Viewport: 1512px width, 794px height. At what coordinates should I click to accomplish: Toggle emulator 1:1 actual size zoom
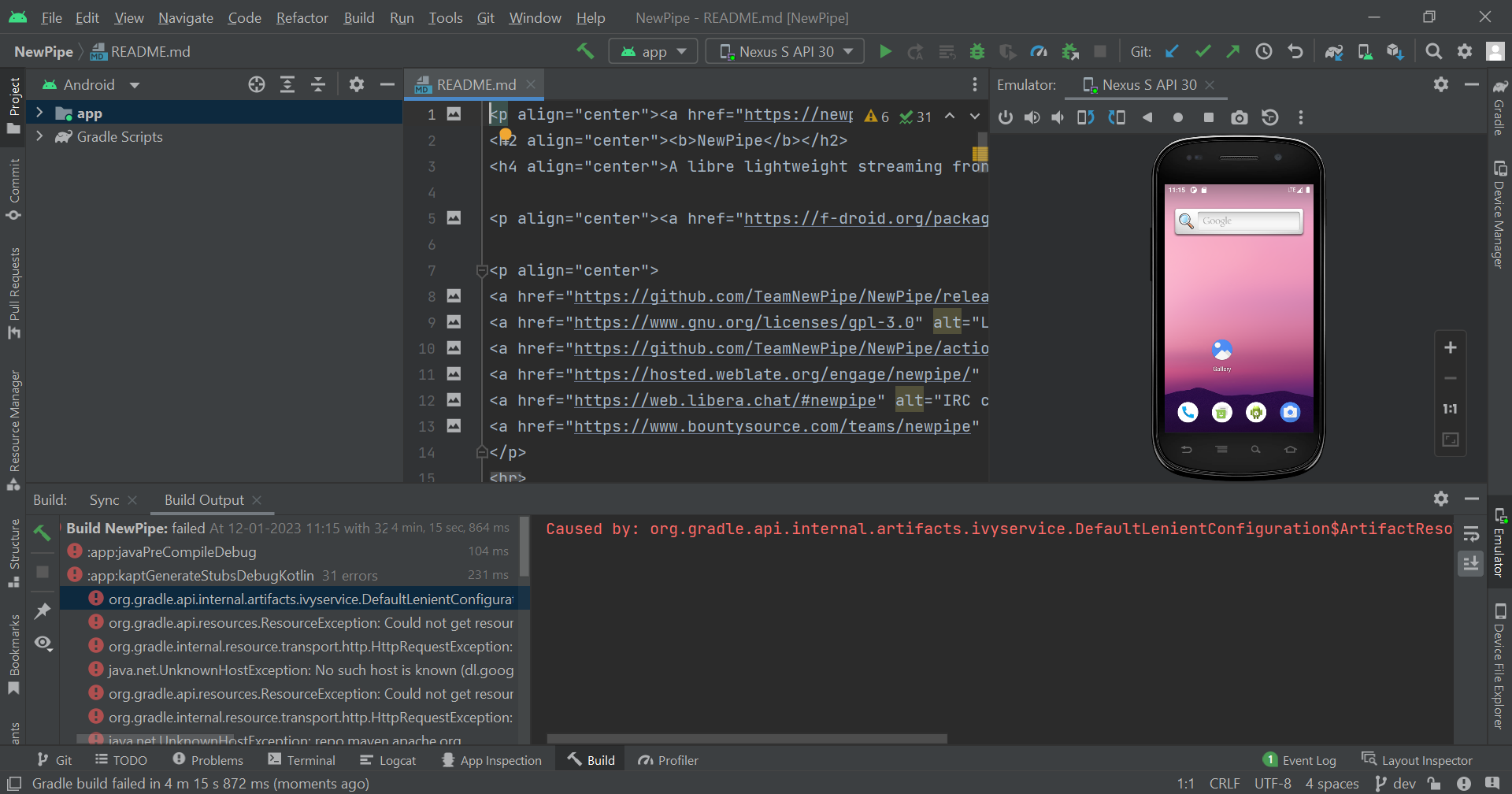click(1450, 409)
